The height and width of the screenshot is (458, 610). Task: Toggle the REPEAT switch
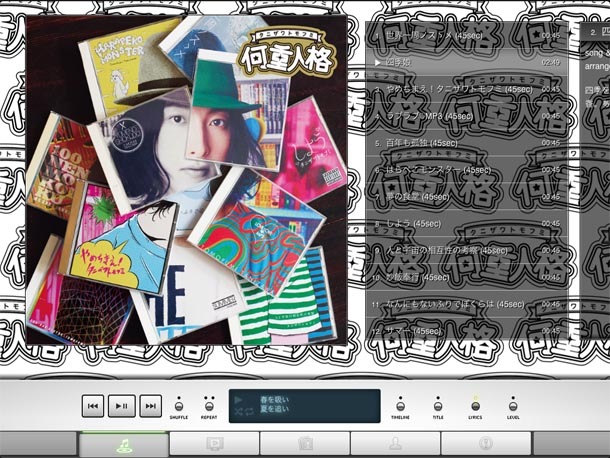click(x=209, y=405)
